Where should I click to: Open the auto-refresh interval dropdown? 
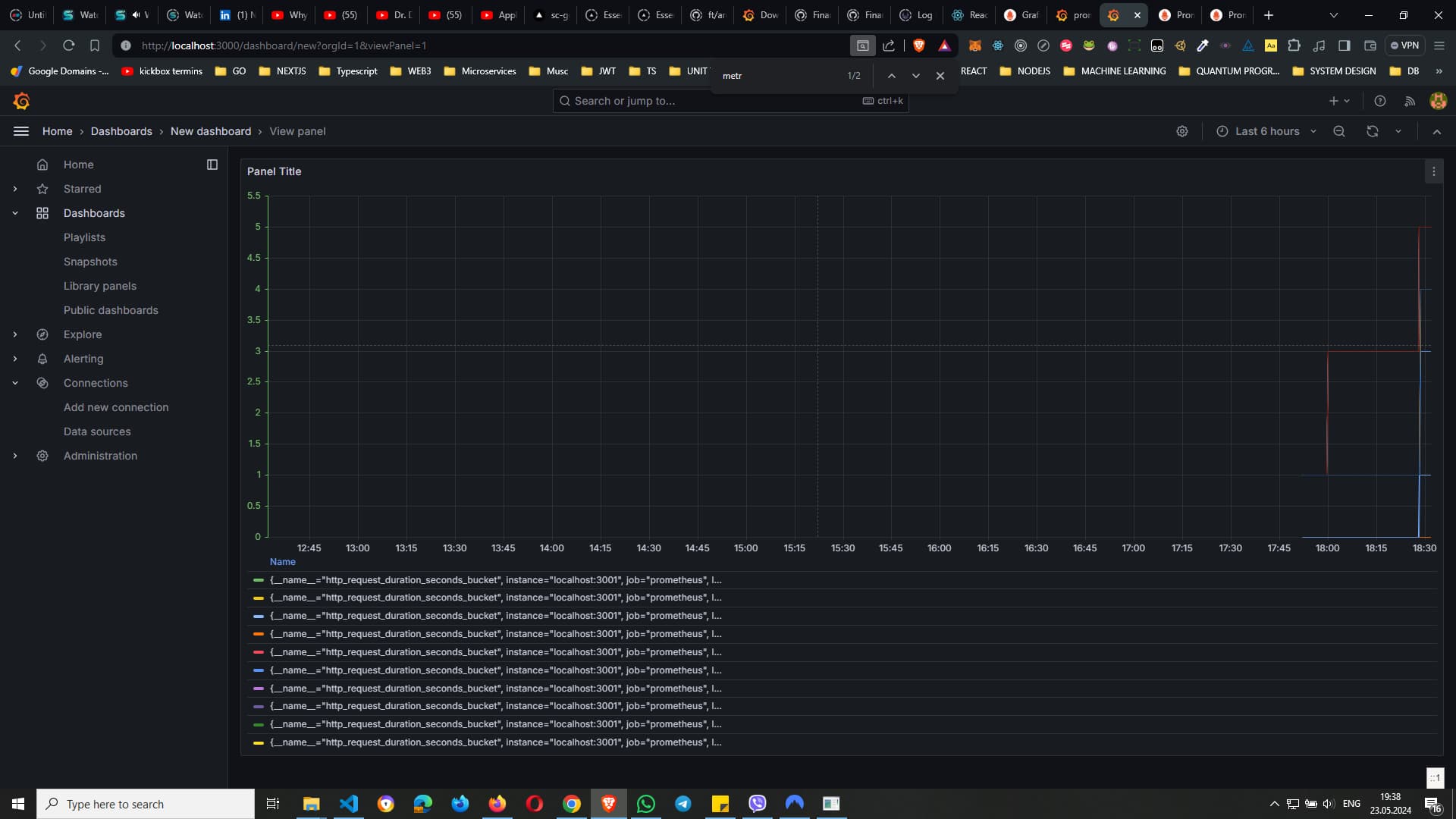click(1398, 131)
